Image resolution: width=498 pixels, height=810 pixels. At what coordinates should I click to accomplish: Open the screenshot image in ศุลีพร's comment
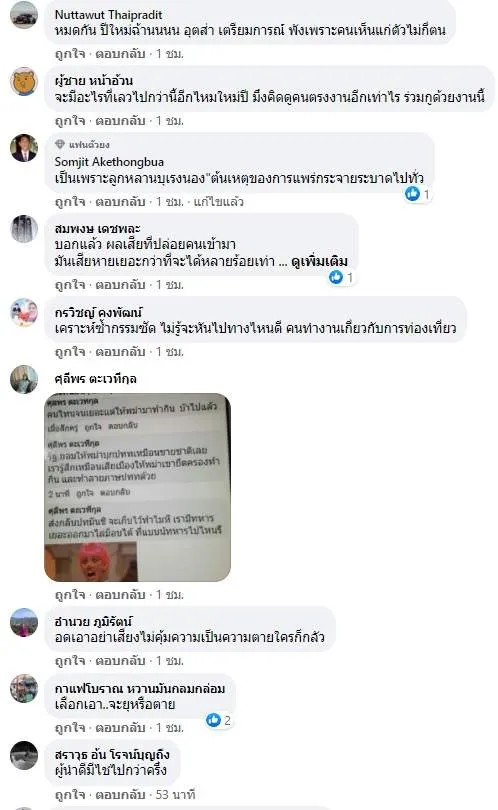coord(137,487)
